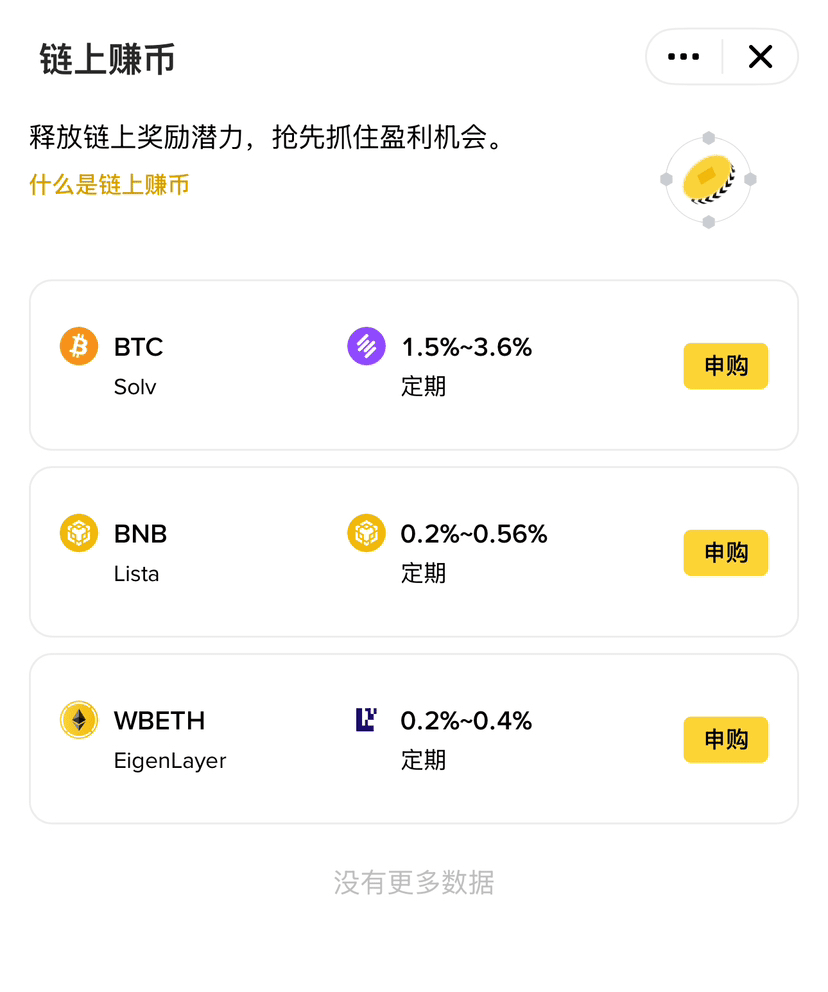Tap the Bitcoin coin icon
Viewport: 828px width, 992px height.
point(79,346)
